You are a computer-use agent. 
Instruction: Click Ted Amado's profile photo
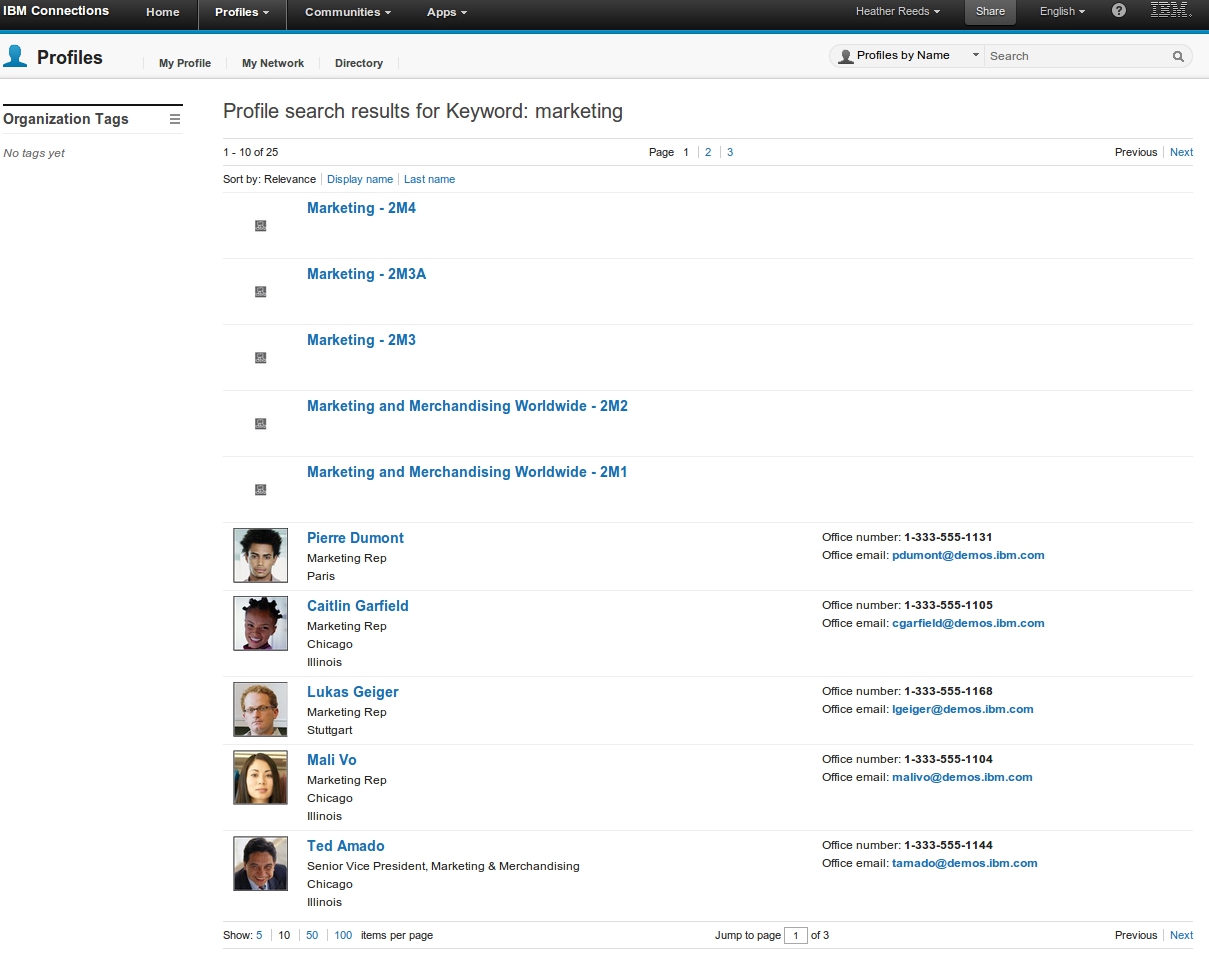point(260,863)
